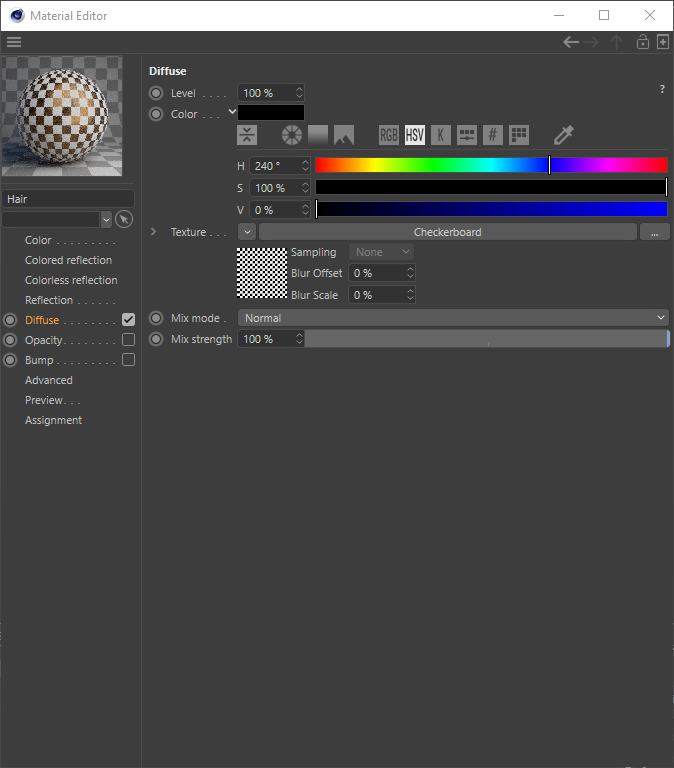Image resolution: width=674 pixels, height=768 pixels.
Task: Uncheck the Diffuse channel checkbox
Action: click(x=128, y=320)
